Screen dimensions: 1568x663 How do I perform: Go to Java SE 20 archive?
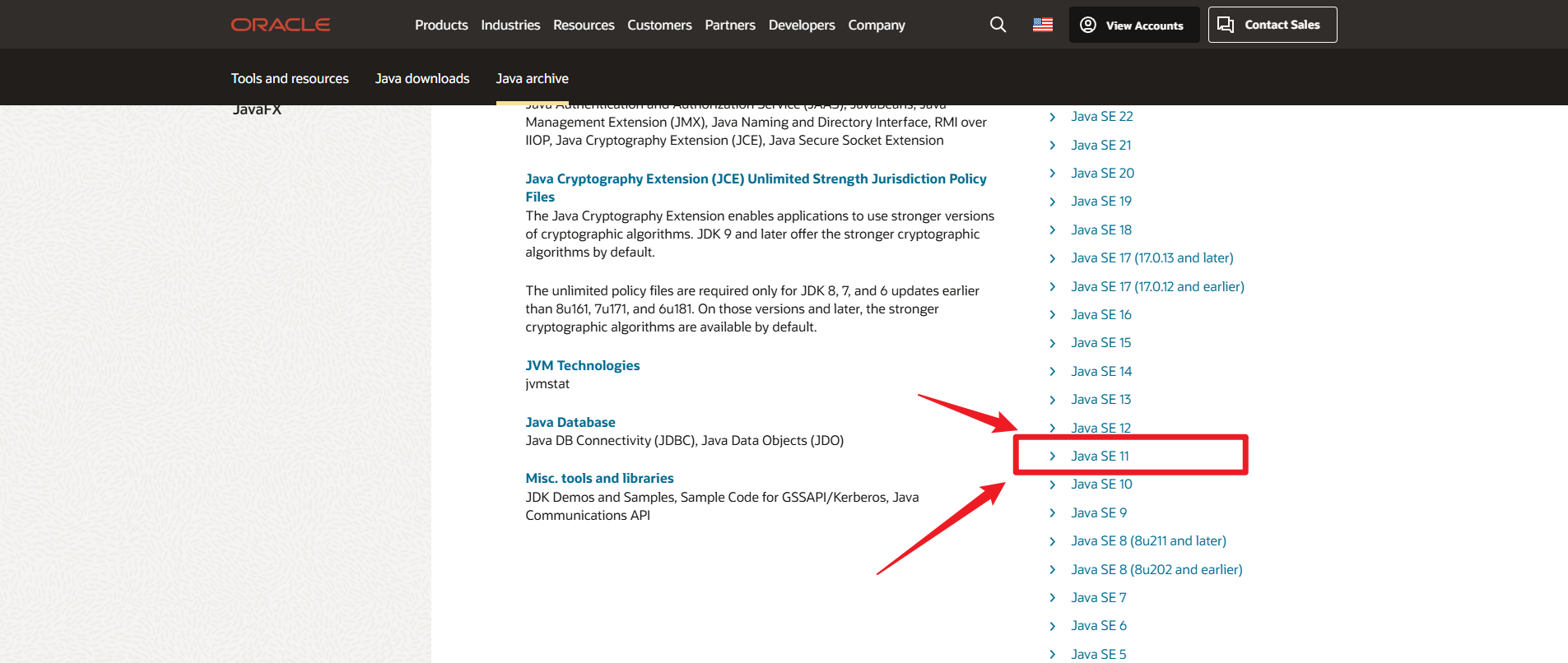[x=1103, y=173]
